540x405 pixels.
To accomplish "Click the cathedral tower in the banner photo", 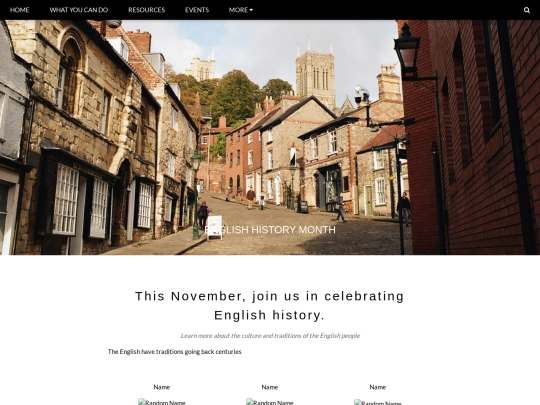I will click(x=315, y=76).
